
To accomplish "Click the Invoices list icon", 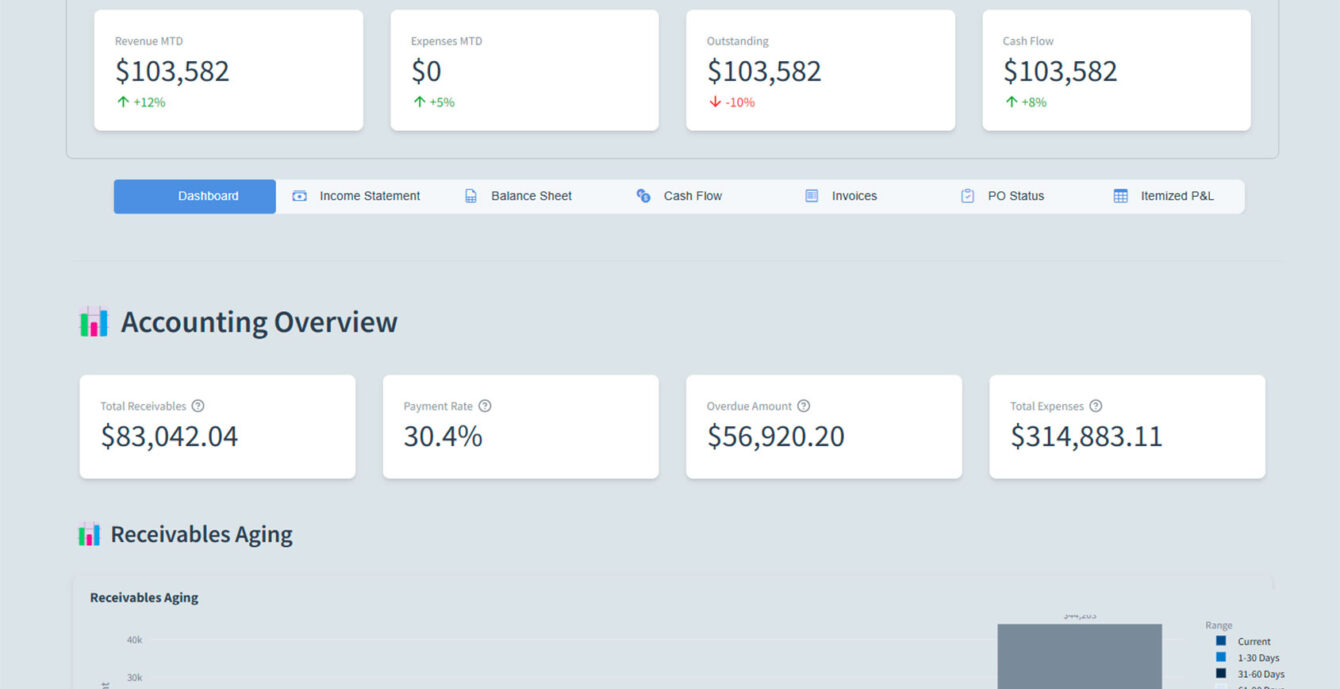I will [812, 196].
